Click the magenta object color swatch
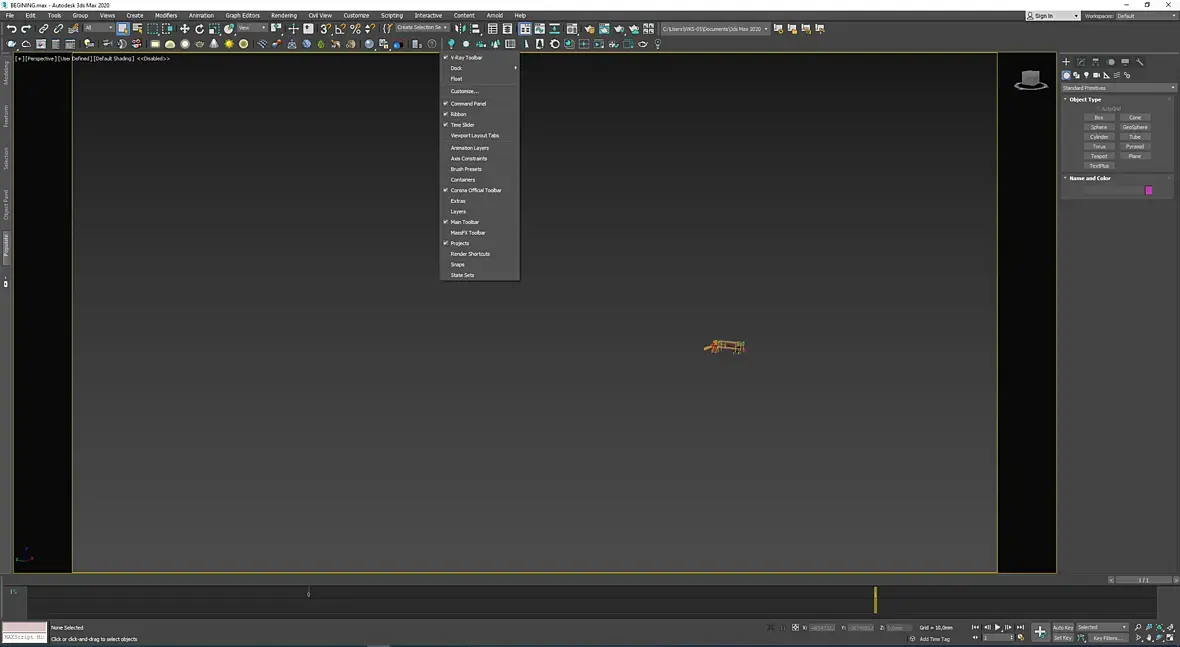This screenshot has height=647, width=1180. [1148, 190]
